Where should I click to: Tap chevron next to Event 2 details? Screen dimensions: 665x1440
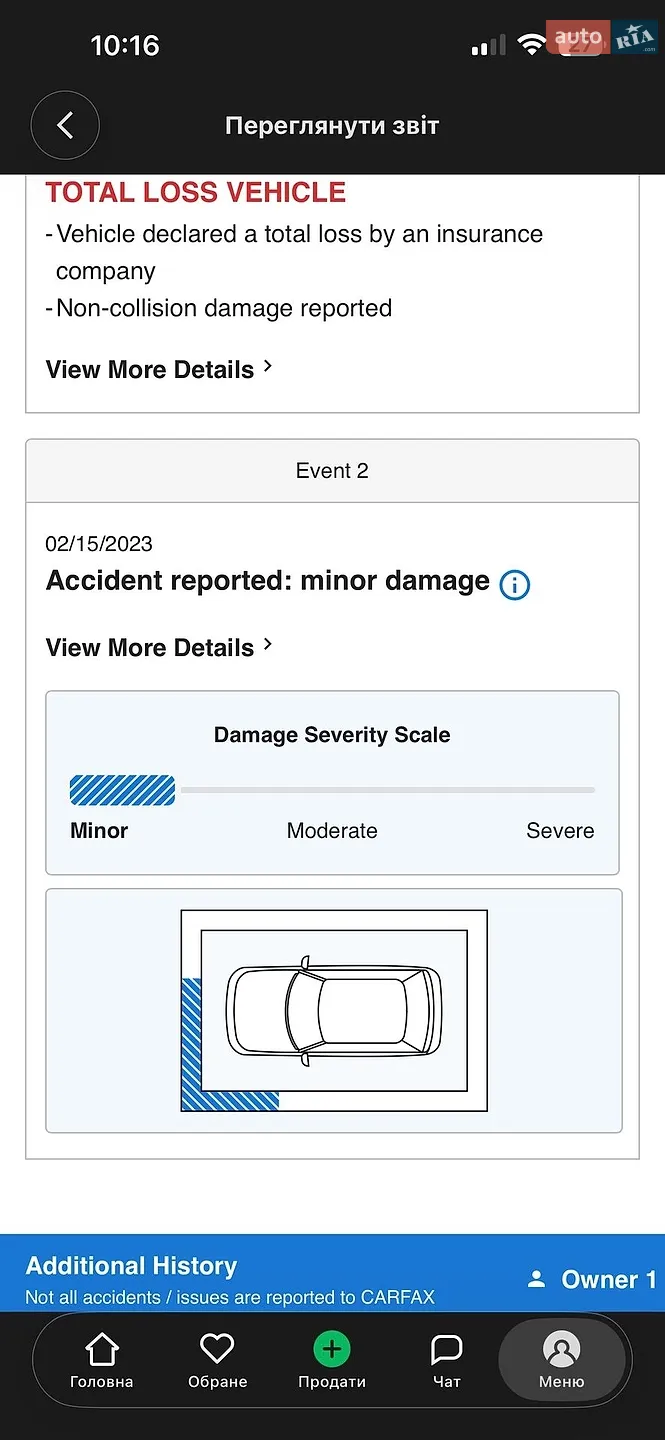pyautogui.click(x=267, y=646)
